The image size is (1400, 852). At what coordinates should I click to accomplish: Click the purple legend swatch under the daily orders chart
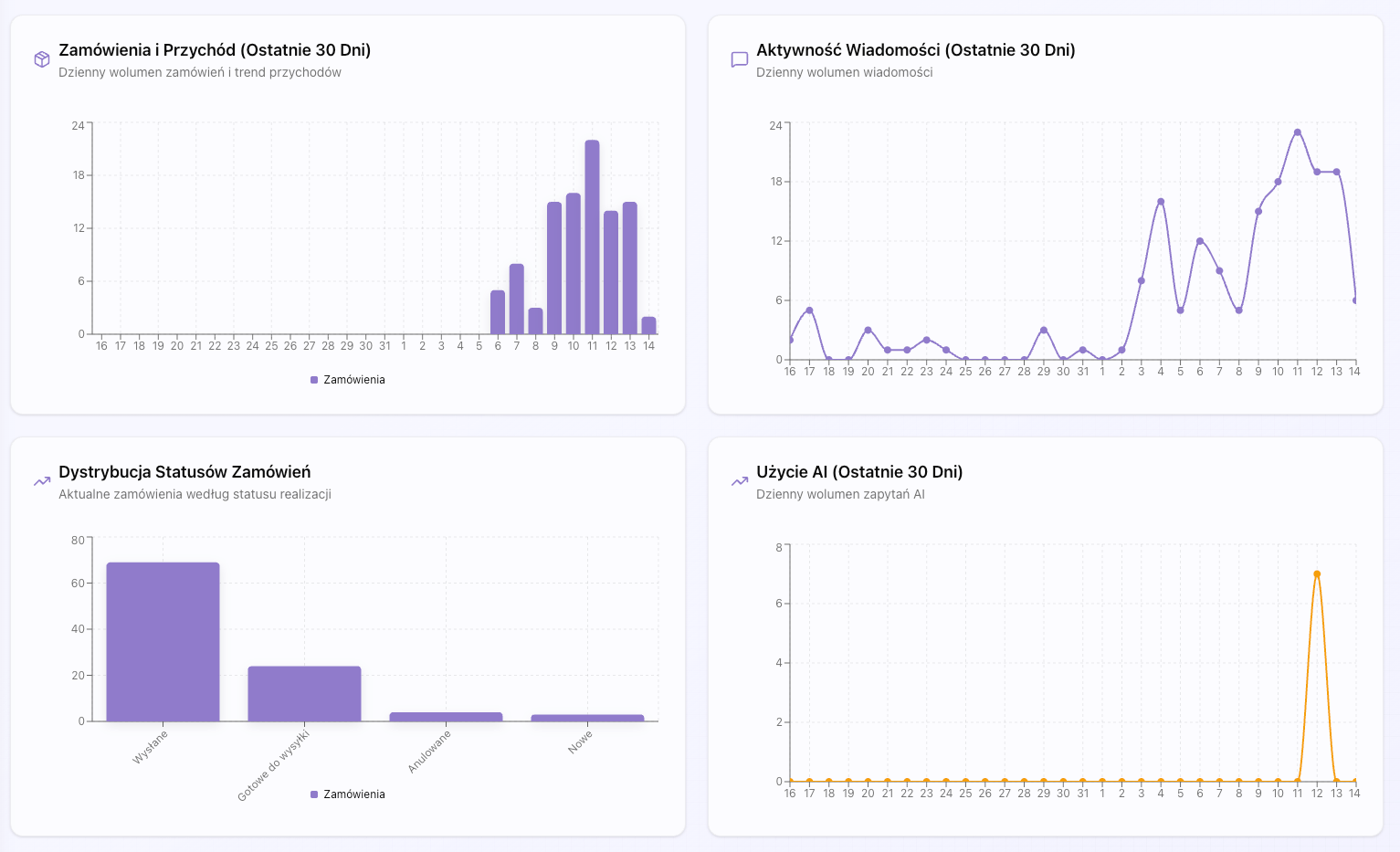(x=314, y=380)
